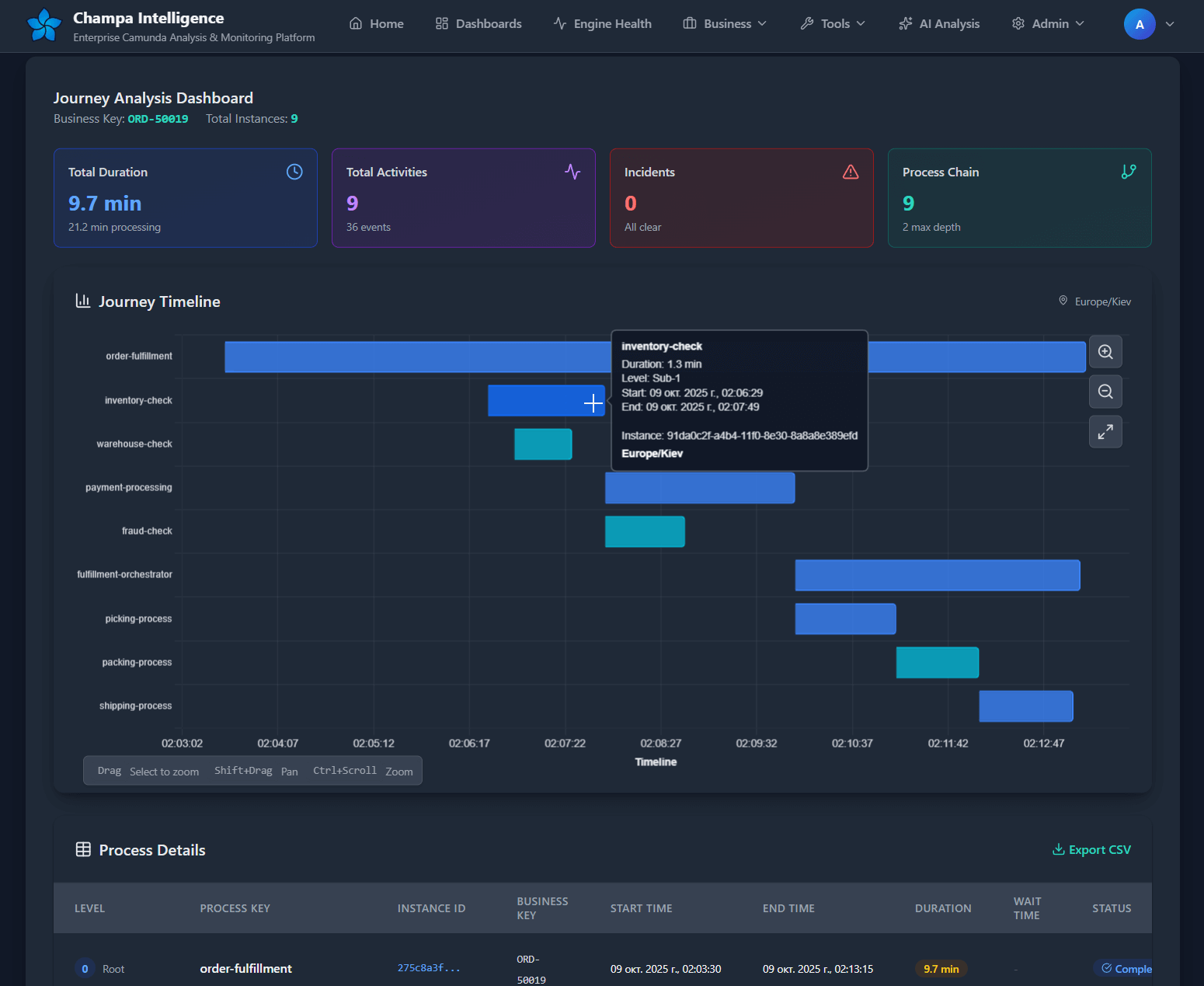This screenshot has height=986, width=1204.
Task: Click the location pin next to Europe/Kiev
Action: click(x=1063, y=301)
